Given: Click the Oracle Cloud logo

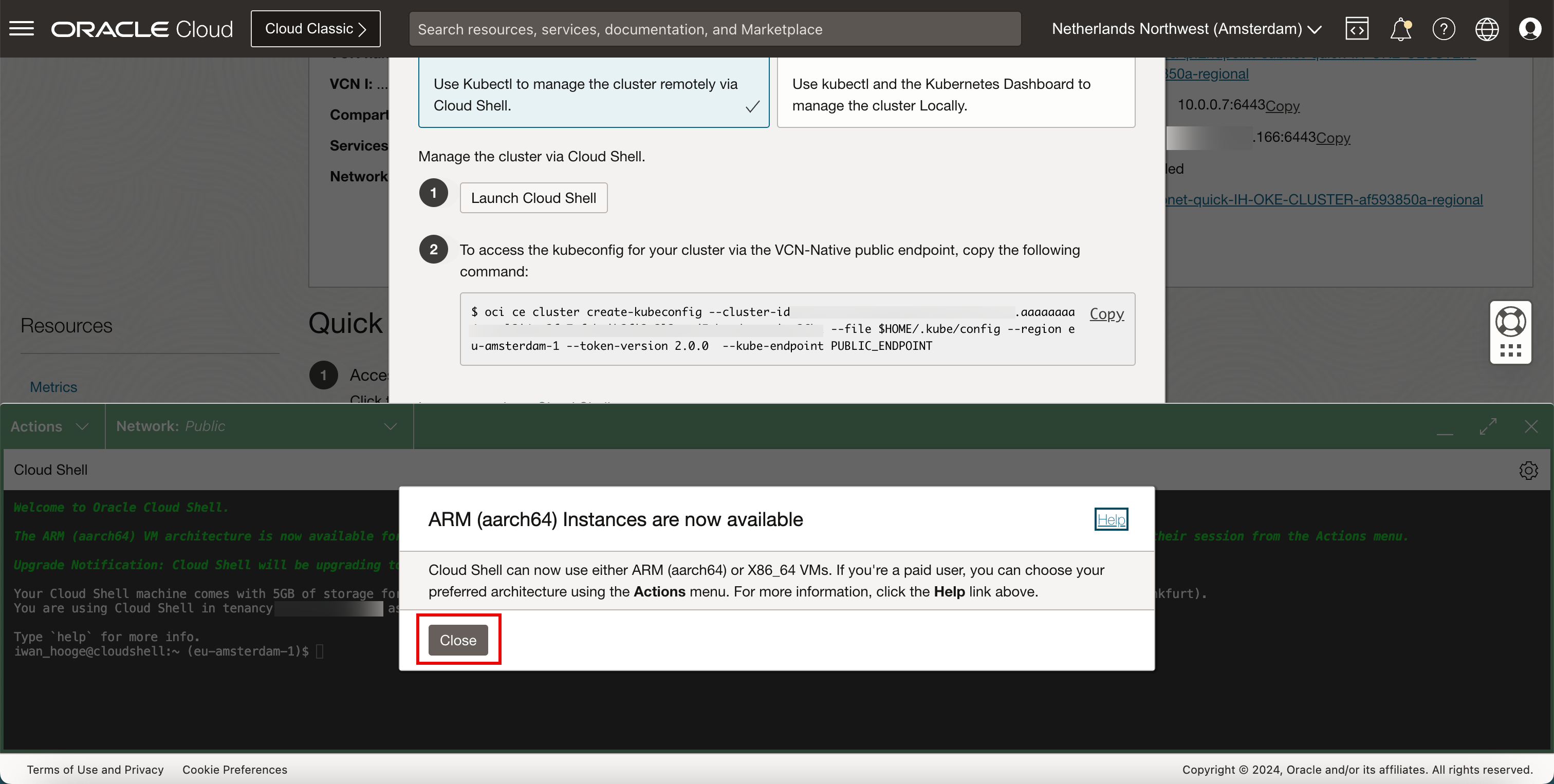Looking at the screenshot, I should 142,29.
